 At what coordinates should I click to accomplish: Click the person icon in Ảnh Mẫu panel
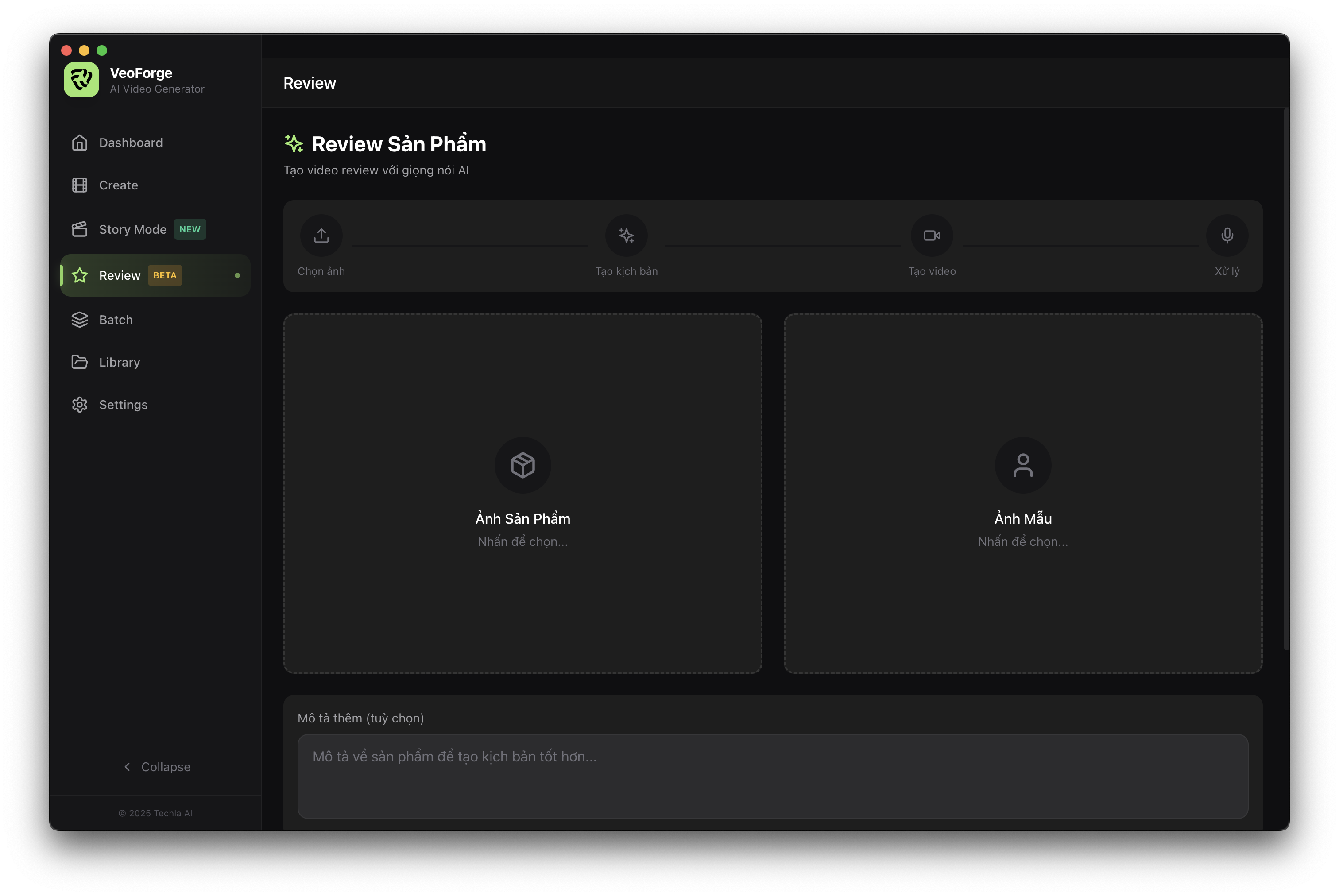pyautogui.click(x=1022, y=464)
